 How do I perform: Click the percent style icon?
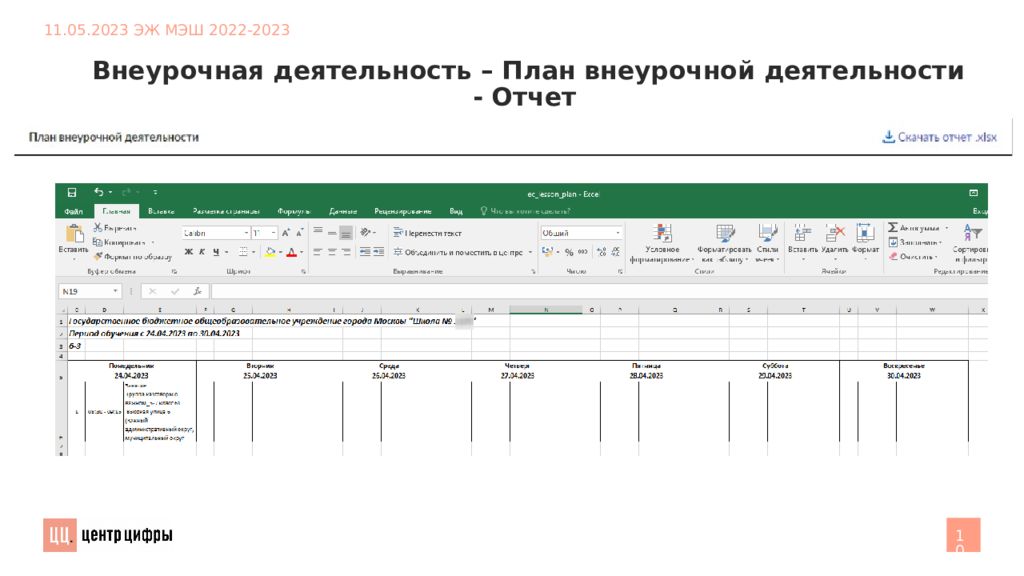tap(569, 252)
